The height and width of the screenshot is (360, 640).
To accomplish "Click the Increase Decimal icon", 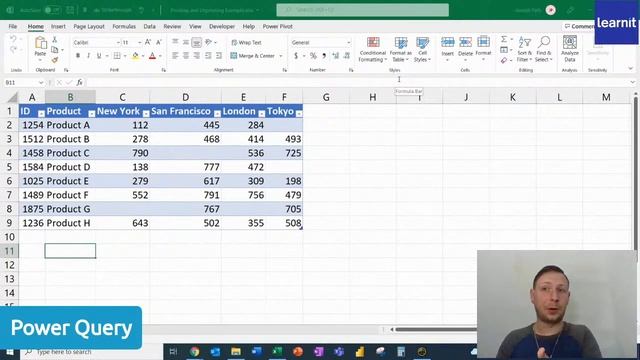I will point(336,56).
